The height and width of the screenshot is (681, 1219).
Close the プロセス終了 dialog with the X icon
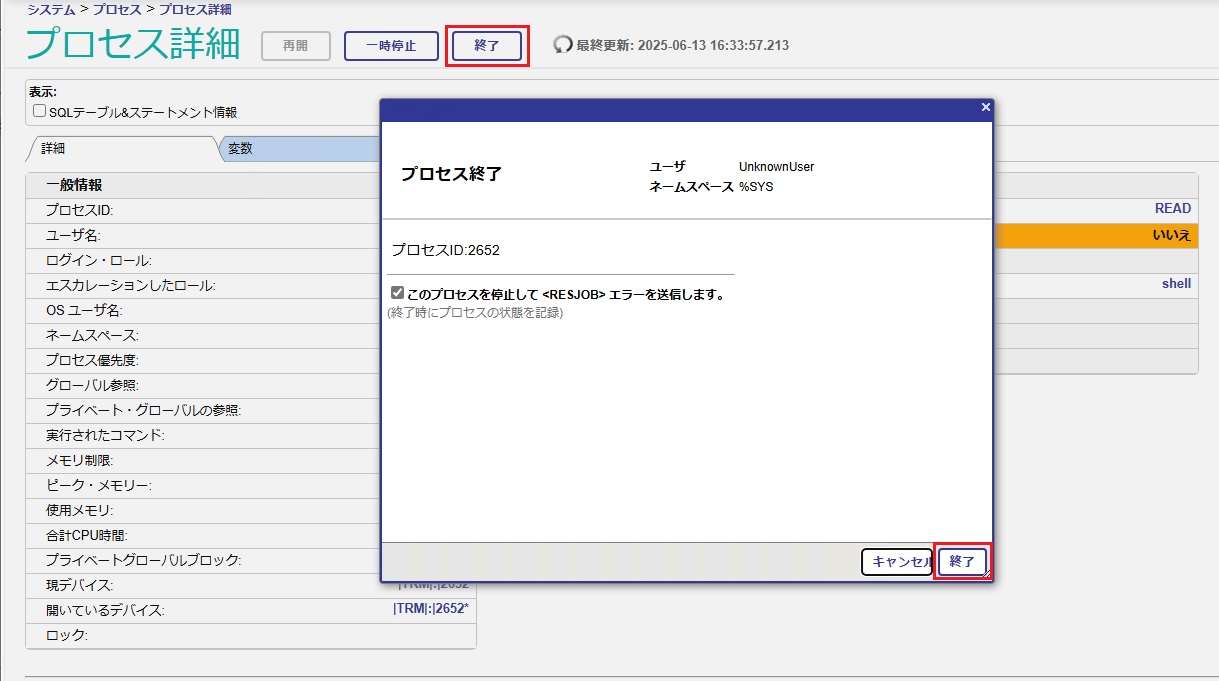(x=985, y=106)
